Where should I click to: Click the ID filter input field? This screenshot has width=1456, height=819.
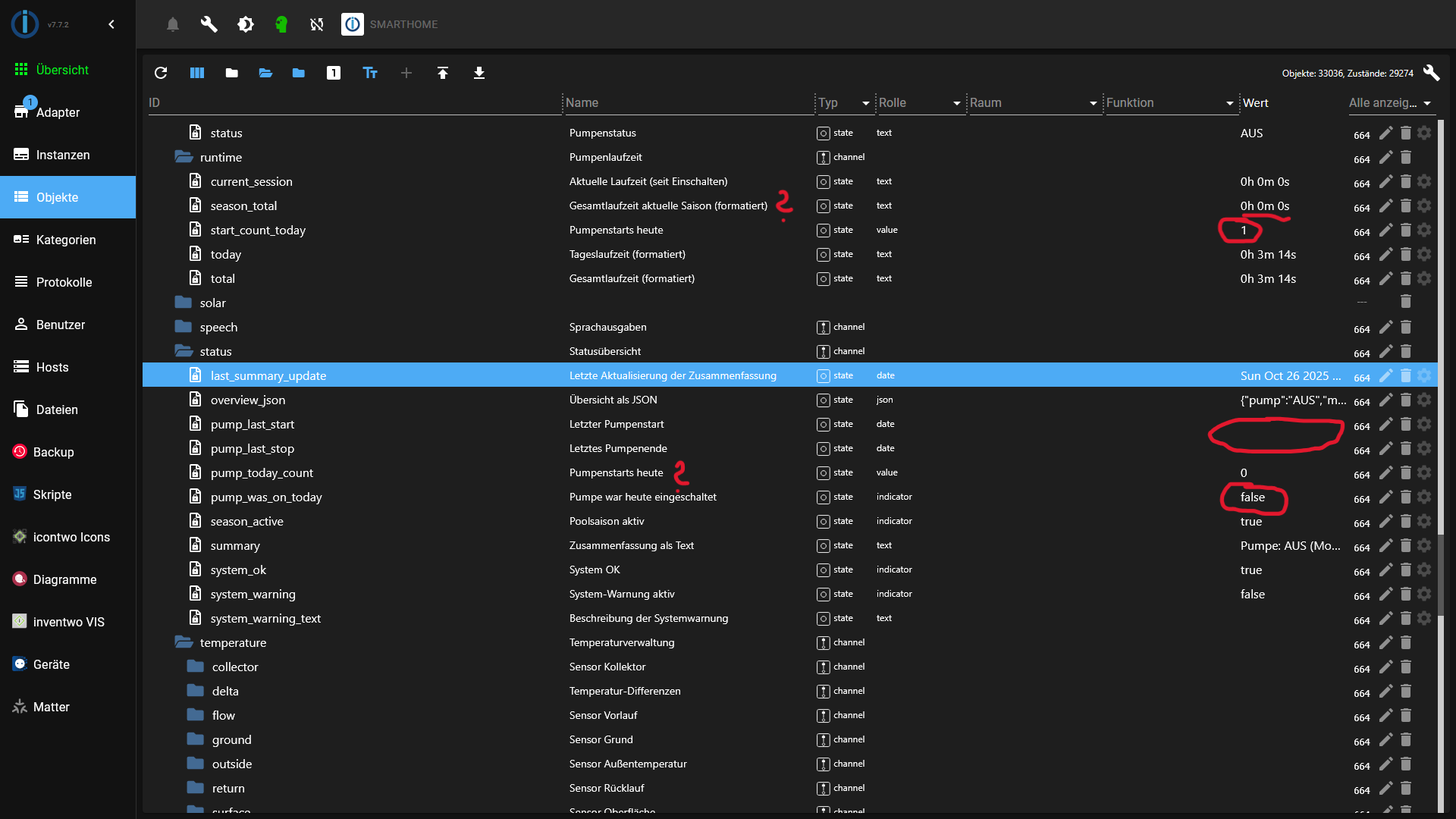353,103
